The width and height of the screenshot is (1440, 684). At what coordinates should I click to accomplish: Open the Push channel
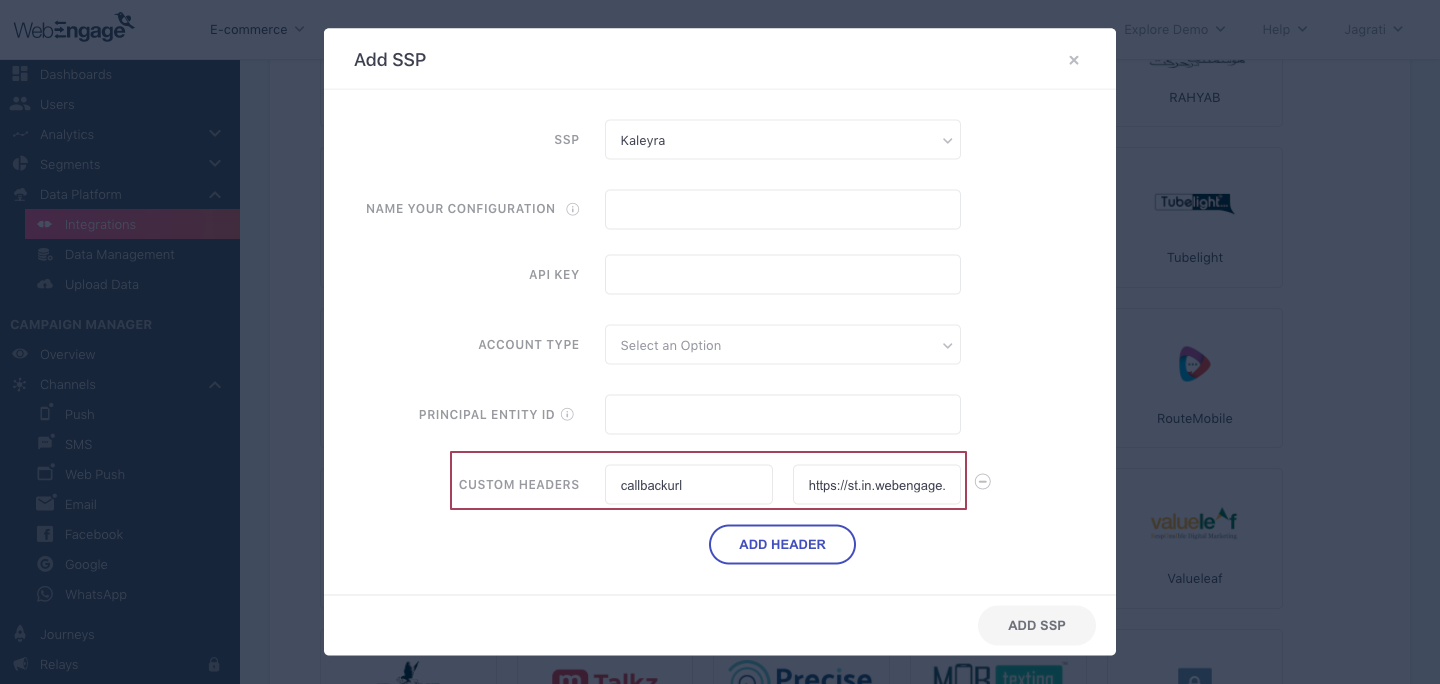pyautogui.click(x=80, y=414)
